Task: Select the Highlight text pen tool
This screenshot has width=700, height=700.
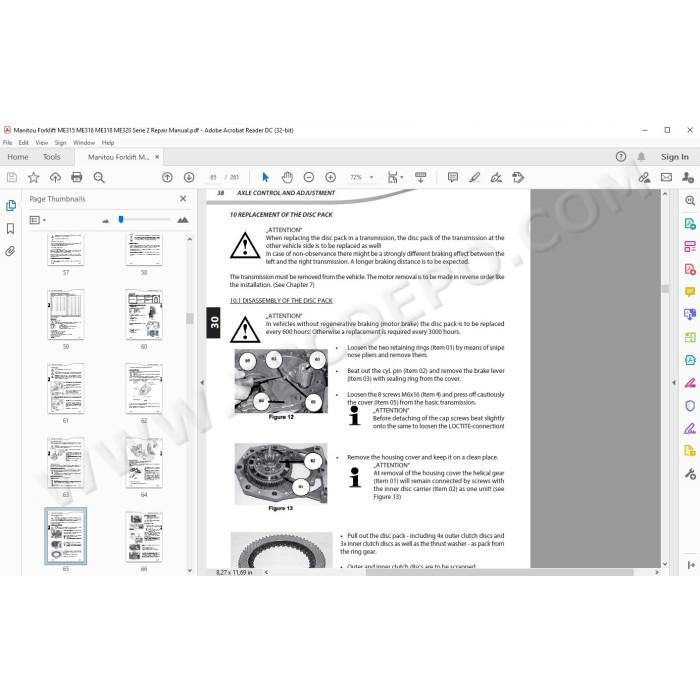Action: pos(475,177)
